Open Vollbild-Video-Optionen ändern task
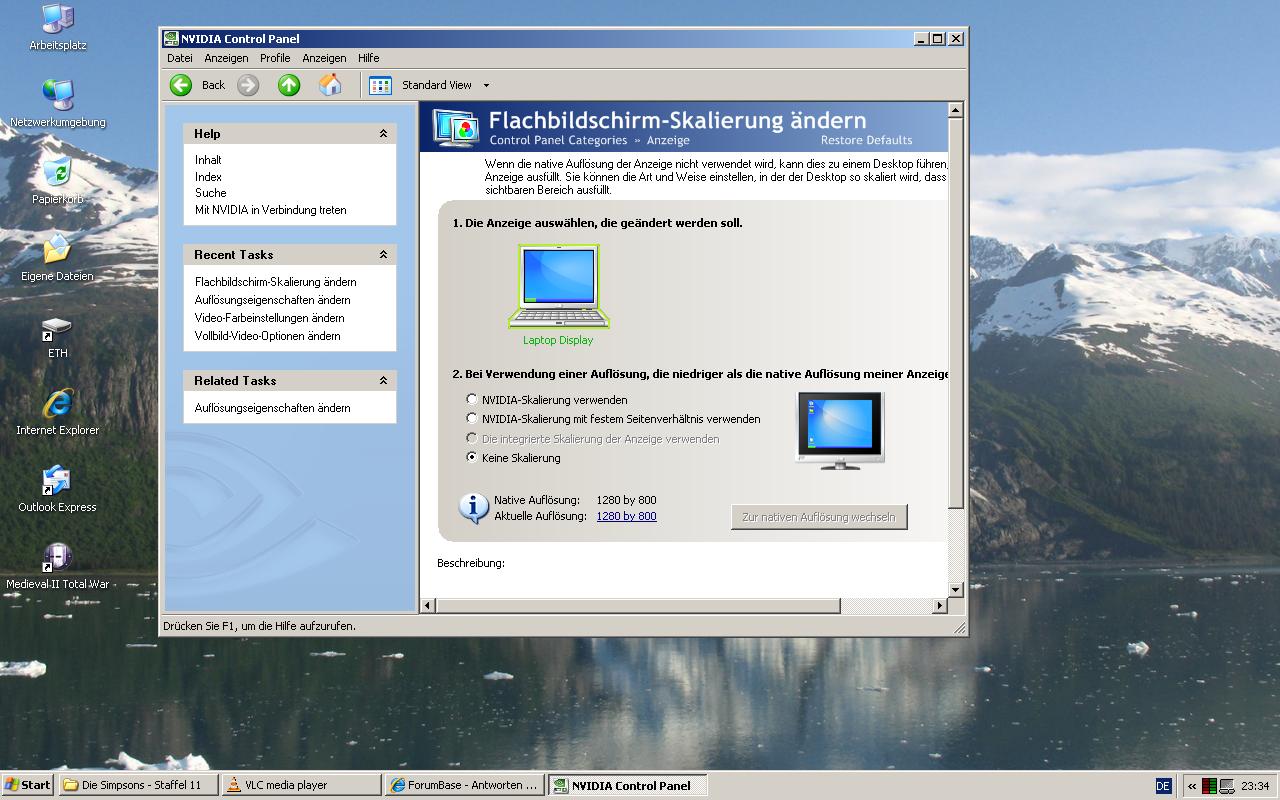This screenshot has width=1280, height=800. click(267, 336)
